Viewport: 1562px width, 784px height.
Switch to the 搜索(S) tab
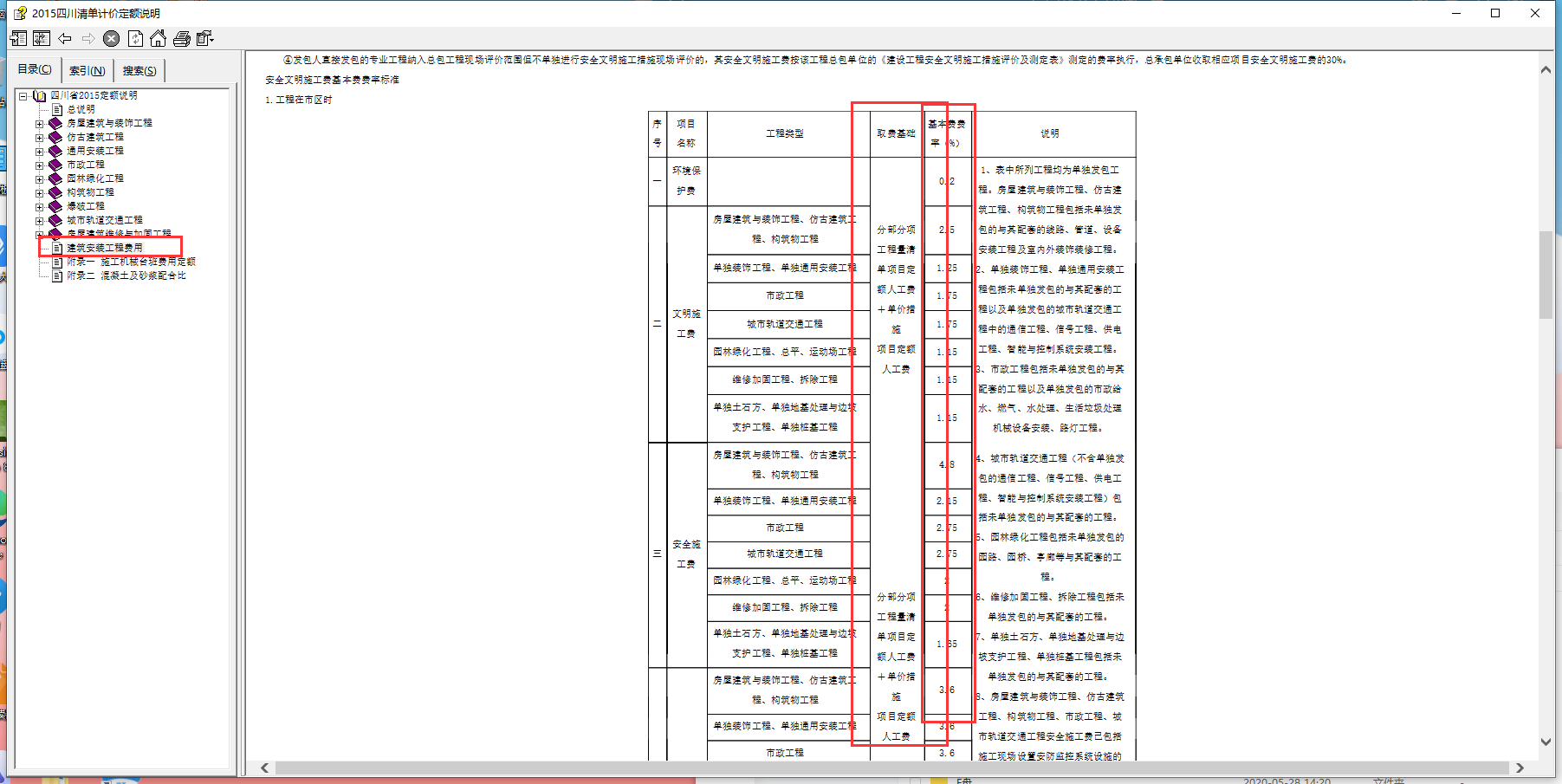click(139, 70)
